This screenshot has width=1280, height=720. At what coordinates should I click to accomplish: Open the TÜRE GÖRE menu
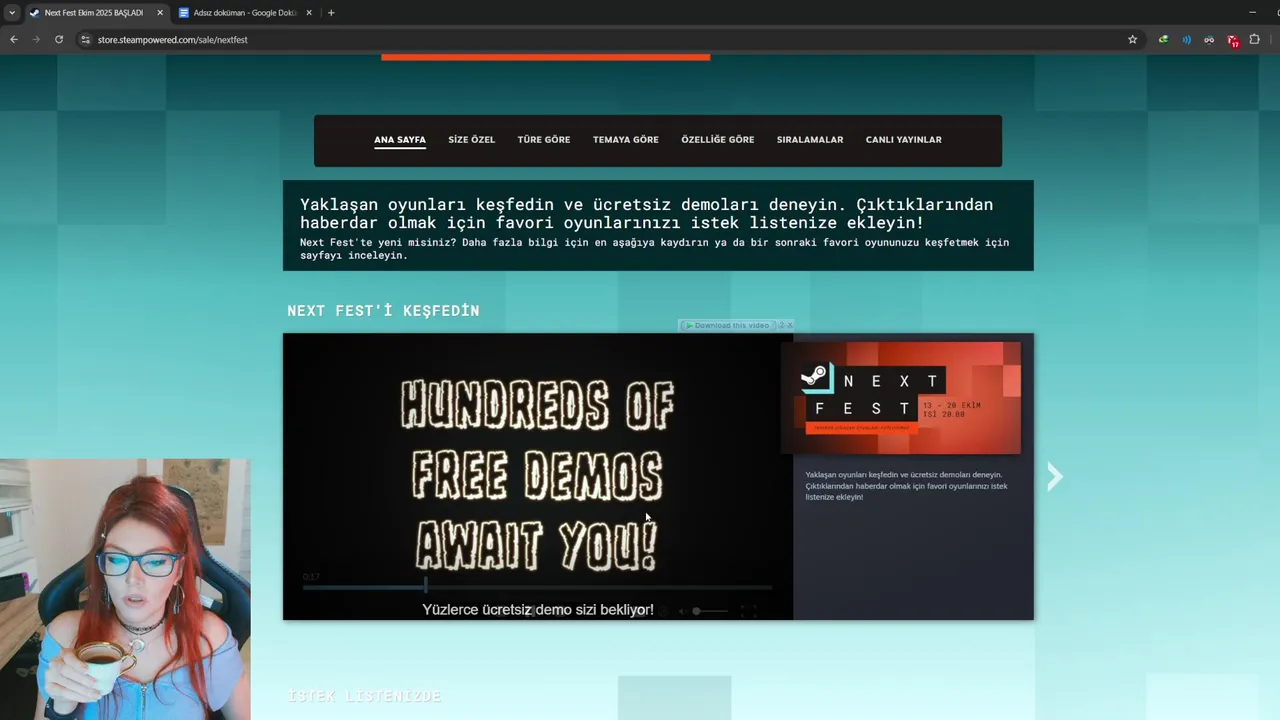544,140
